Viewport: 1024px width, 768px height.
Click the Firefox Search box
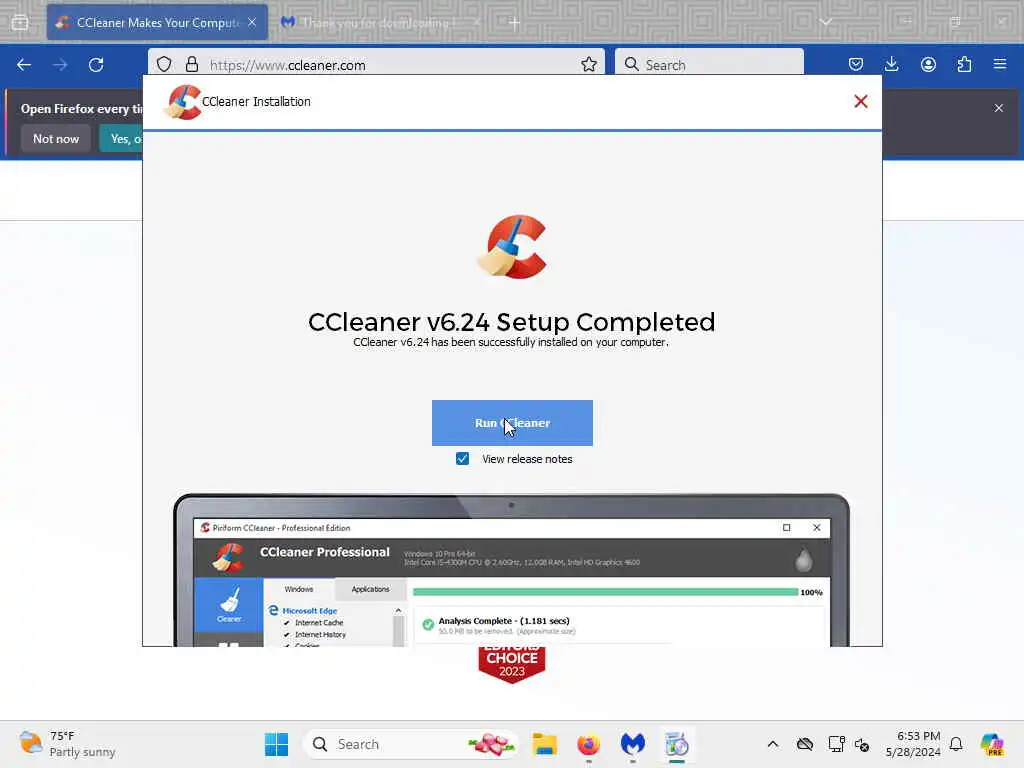point(709,65)
